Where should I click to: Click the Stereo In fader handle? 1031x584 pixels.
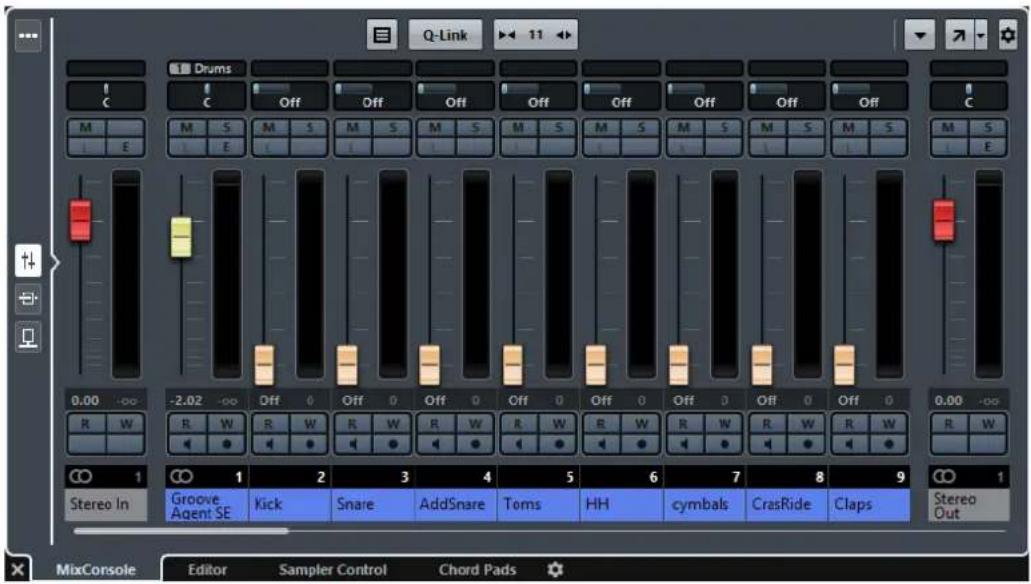pyautogui.click(x=81, y=221)
